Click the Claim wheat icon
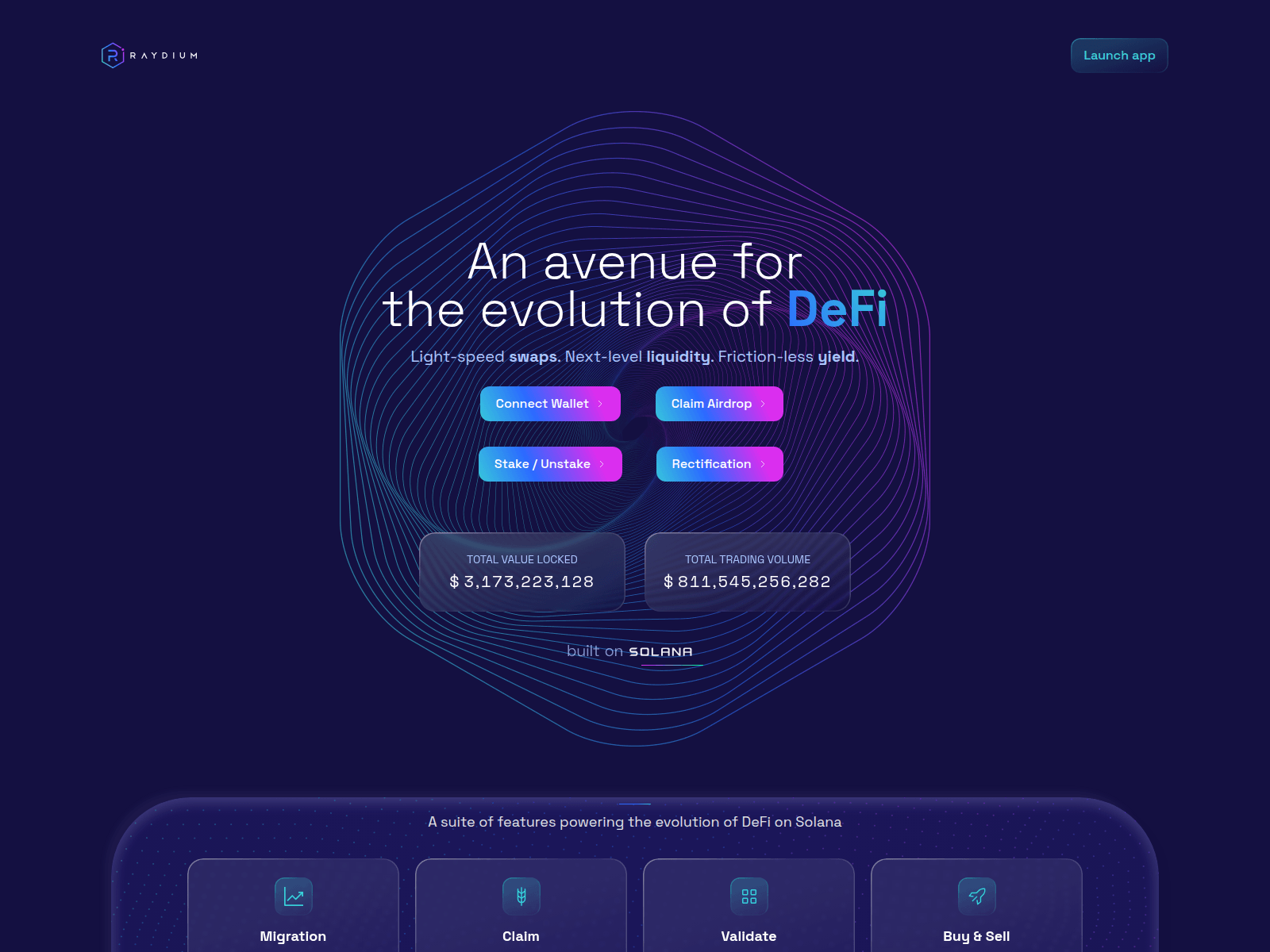 (x=521, y=896)
